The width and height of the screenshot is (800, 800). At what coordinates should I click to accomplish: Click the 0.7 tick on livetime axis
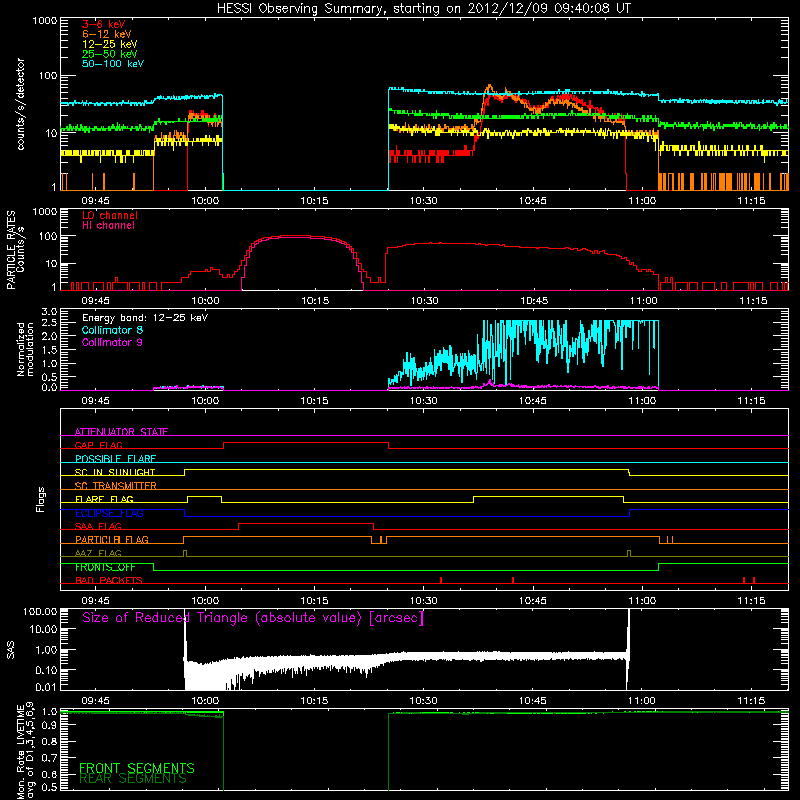49,758
